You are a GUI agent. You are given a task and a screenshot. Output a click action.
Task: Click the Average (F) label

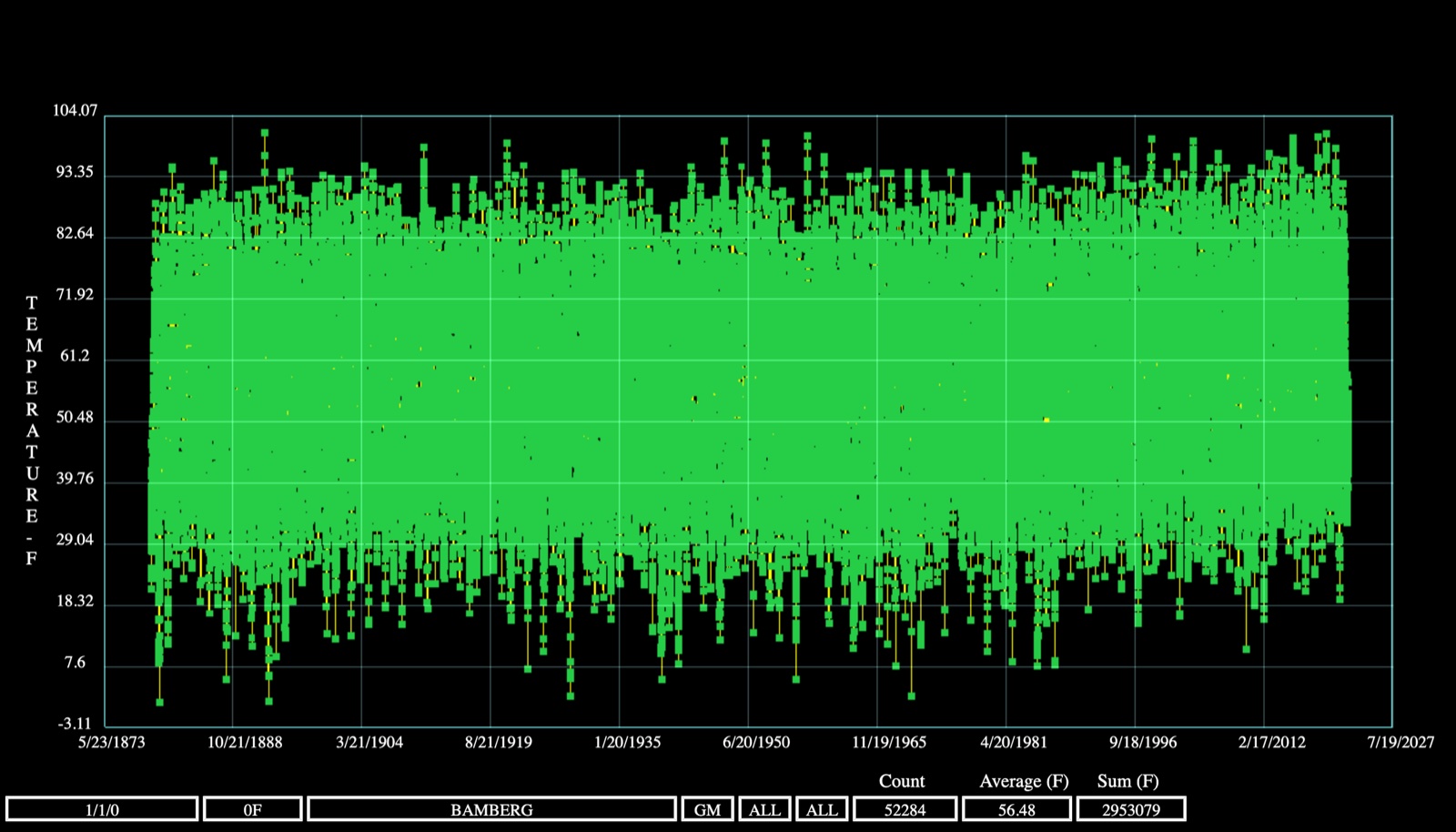1024,781
